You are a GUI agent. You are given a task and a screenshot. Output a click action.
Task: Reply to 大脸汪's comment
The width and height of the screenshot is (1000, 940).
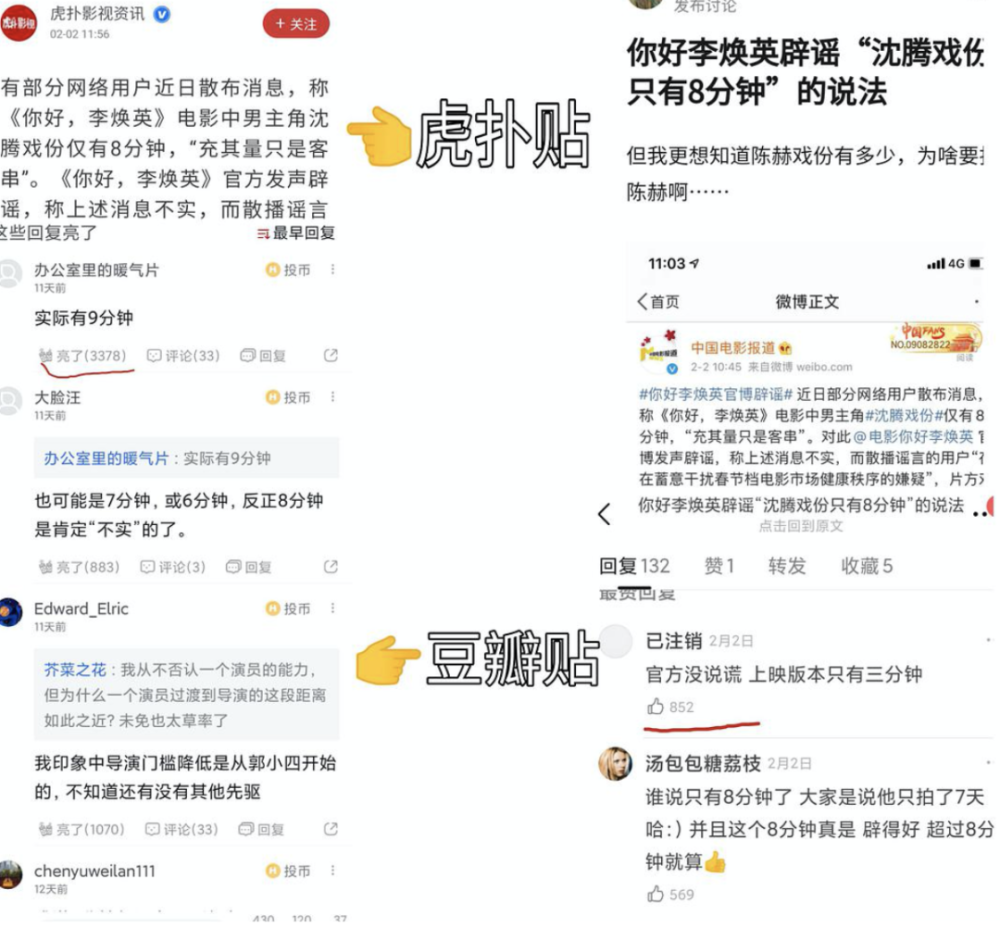[x=249, y=567]
